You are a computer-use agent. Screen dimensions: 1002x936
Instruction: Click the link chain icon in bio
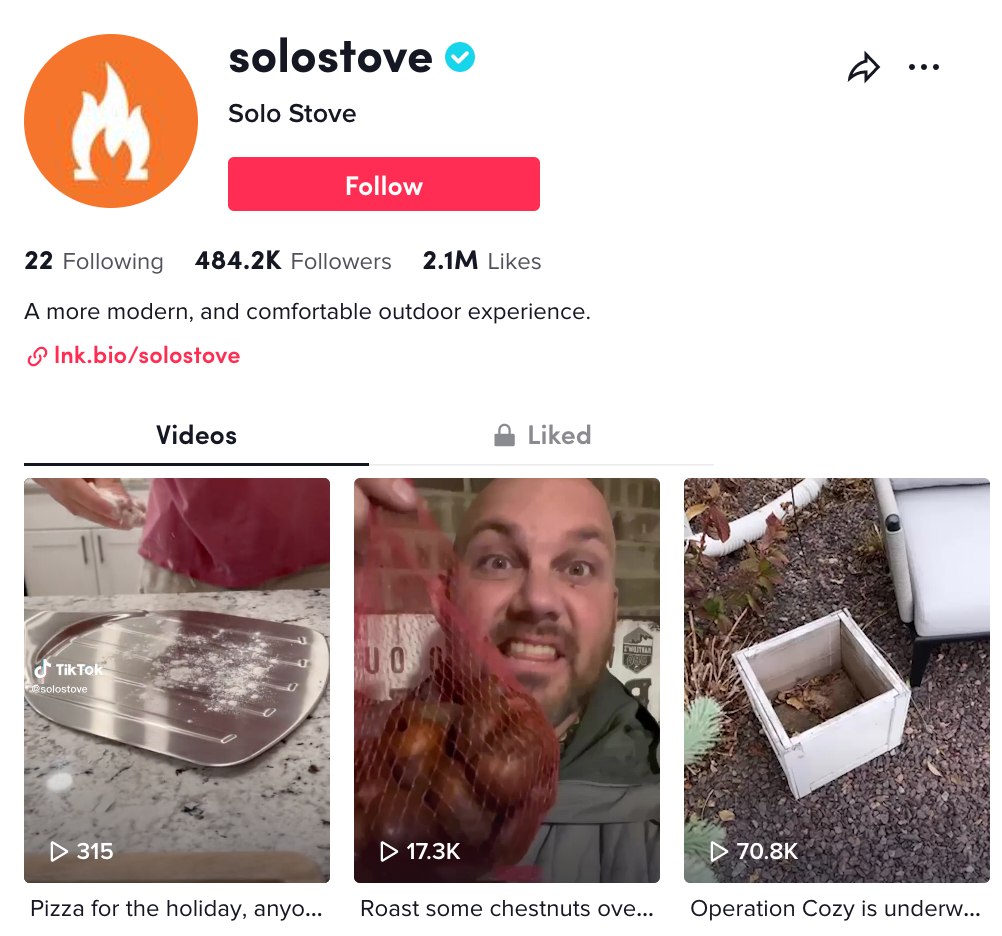pyautogui.click(x=37, y=356)
